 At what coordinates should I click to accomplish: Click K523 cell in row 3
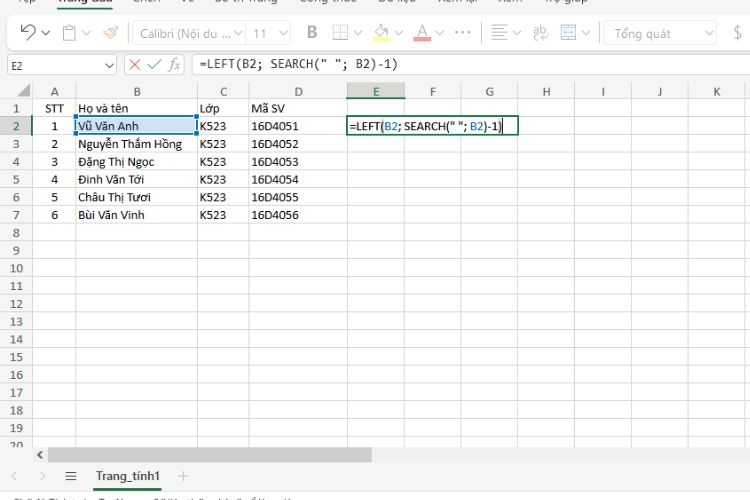223,144
